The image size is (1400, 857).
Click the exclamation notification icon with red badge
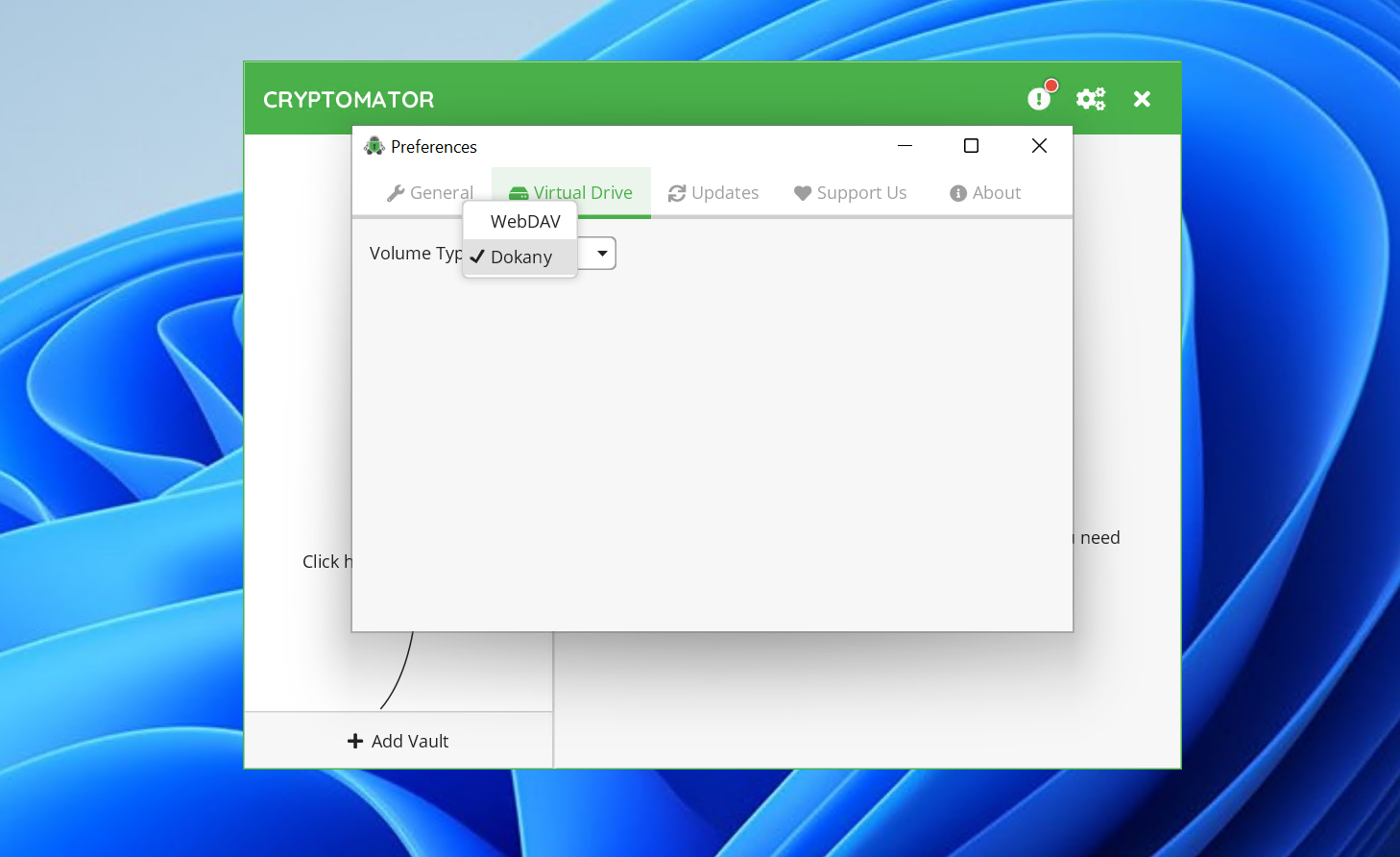click(x=1040, y=99)
